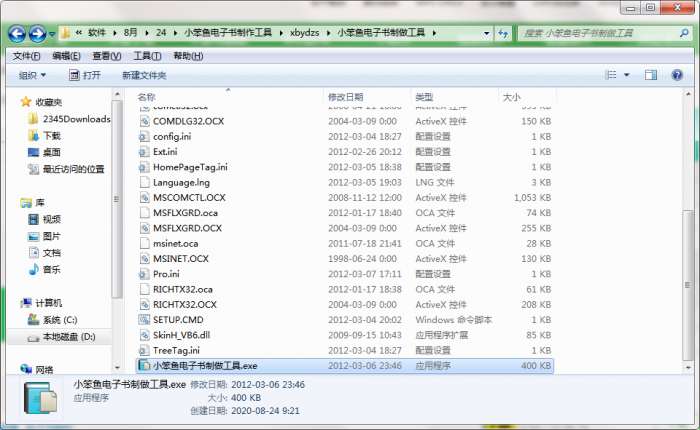Image resolution: width=700 pixels, height=430 pixels.
Task: Select the config.ini file icon
Action: click(144, 137)
